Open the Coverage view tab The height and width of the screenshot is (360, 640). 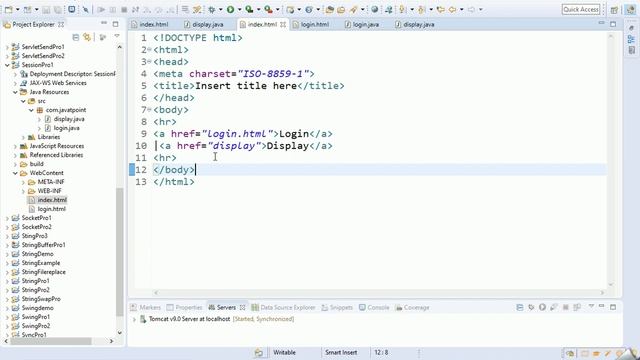412,307
